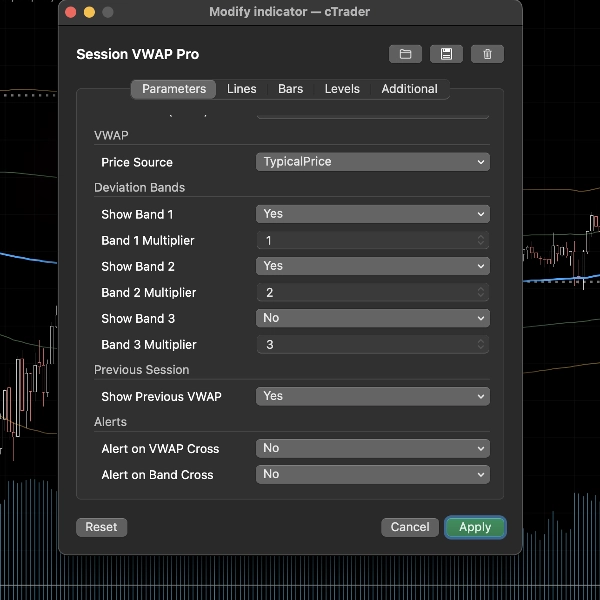
Task: Click the Show Previous VWAP label
Action: 161,396
